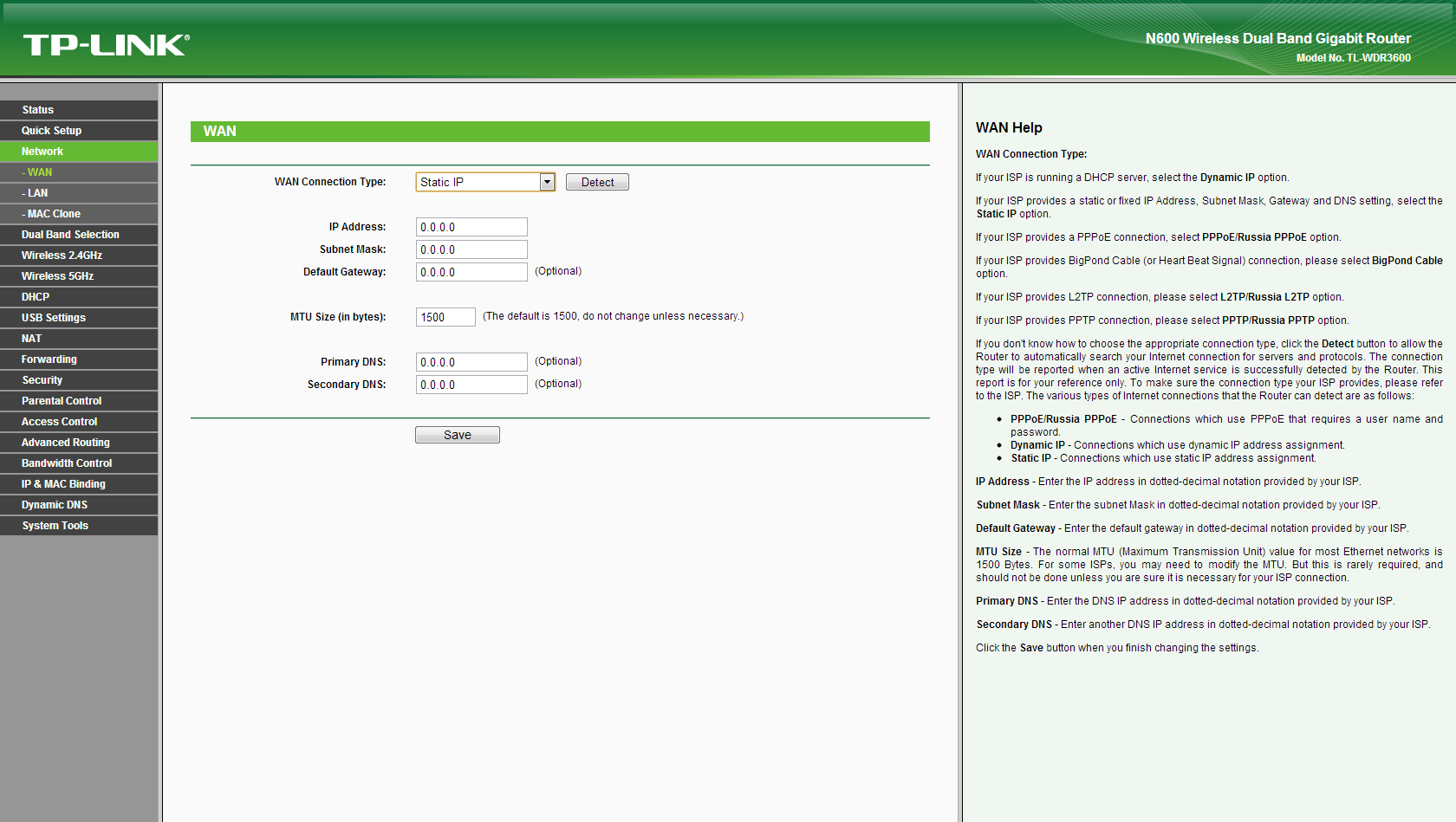Image resolution: width=1456 pixels, height=822 pixels.
Task: Open Access Control menu
Action: coord(79,422)
